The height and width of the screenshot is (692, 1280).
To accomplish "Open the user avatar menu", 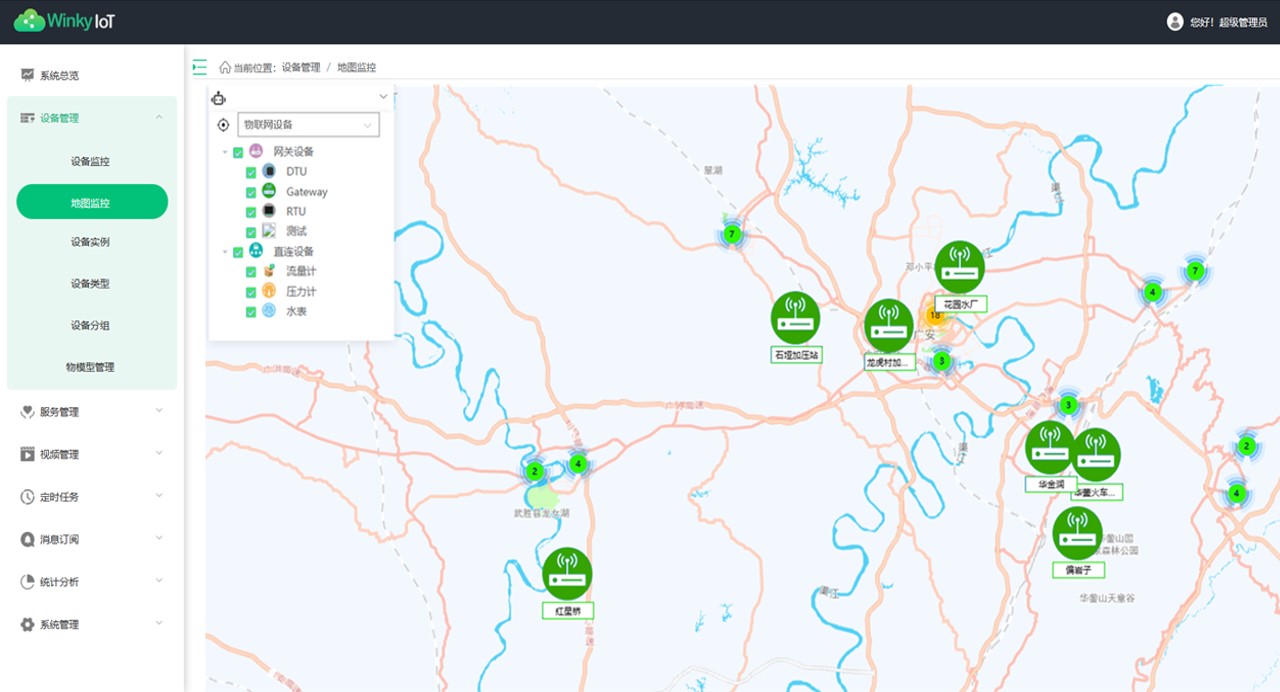I will [1175, 21].
